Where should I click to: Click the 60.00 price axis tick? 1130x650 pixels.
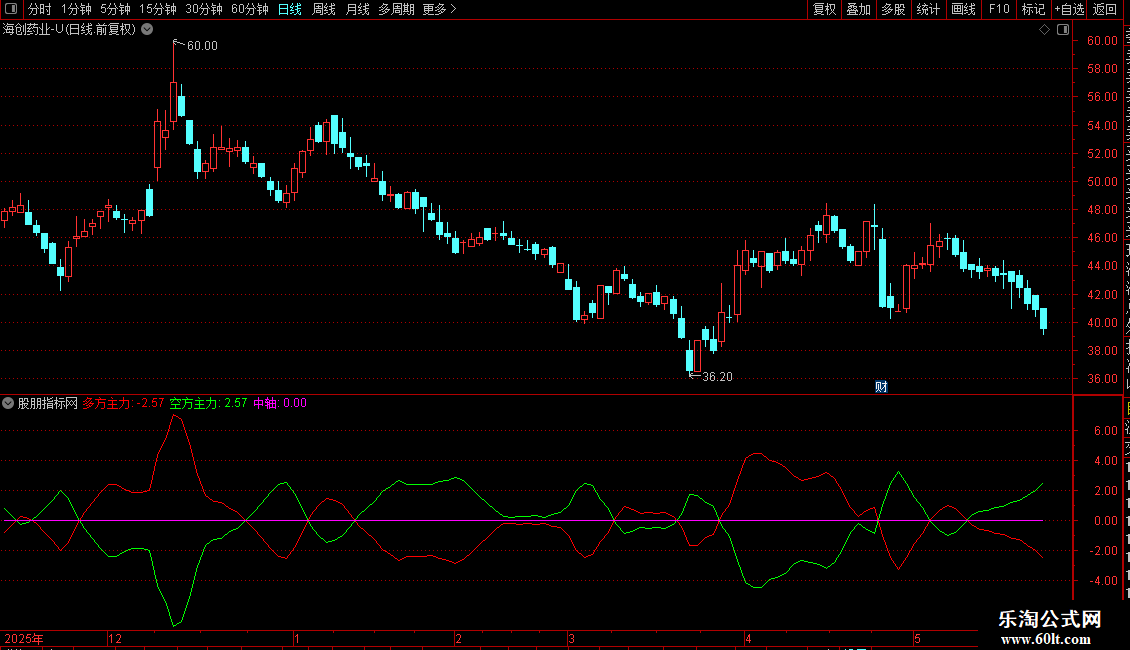[1103, 41]
